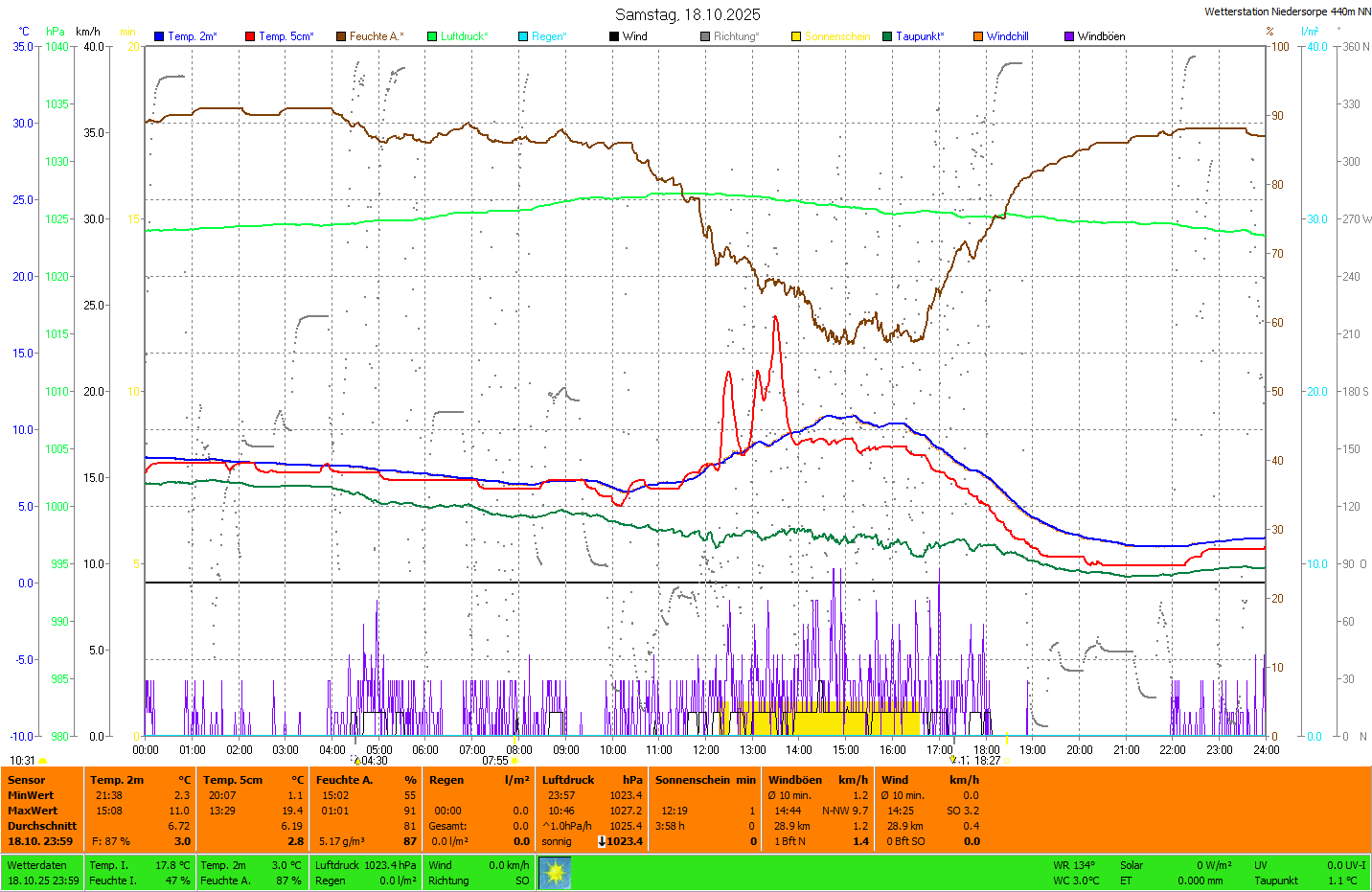Select the Sonnenschein legend label
This screenshot has width=1372, height=892.
point(837,36)
